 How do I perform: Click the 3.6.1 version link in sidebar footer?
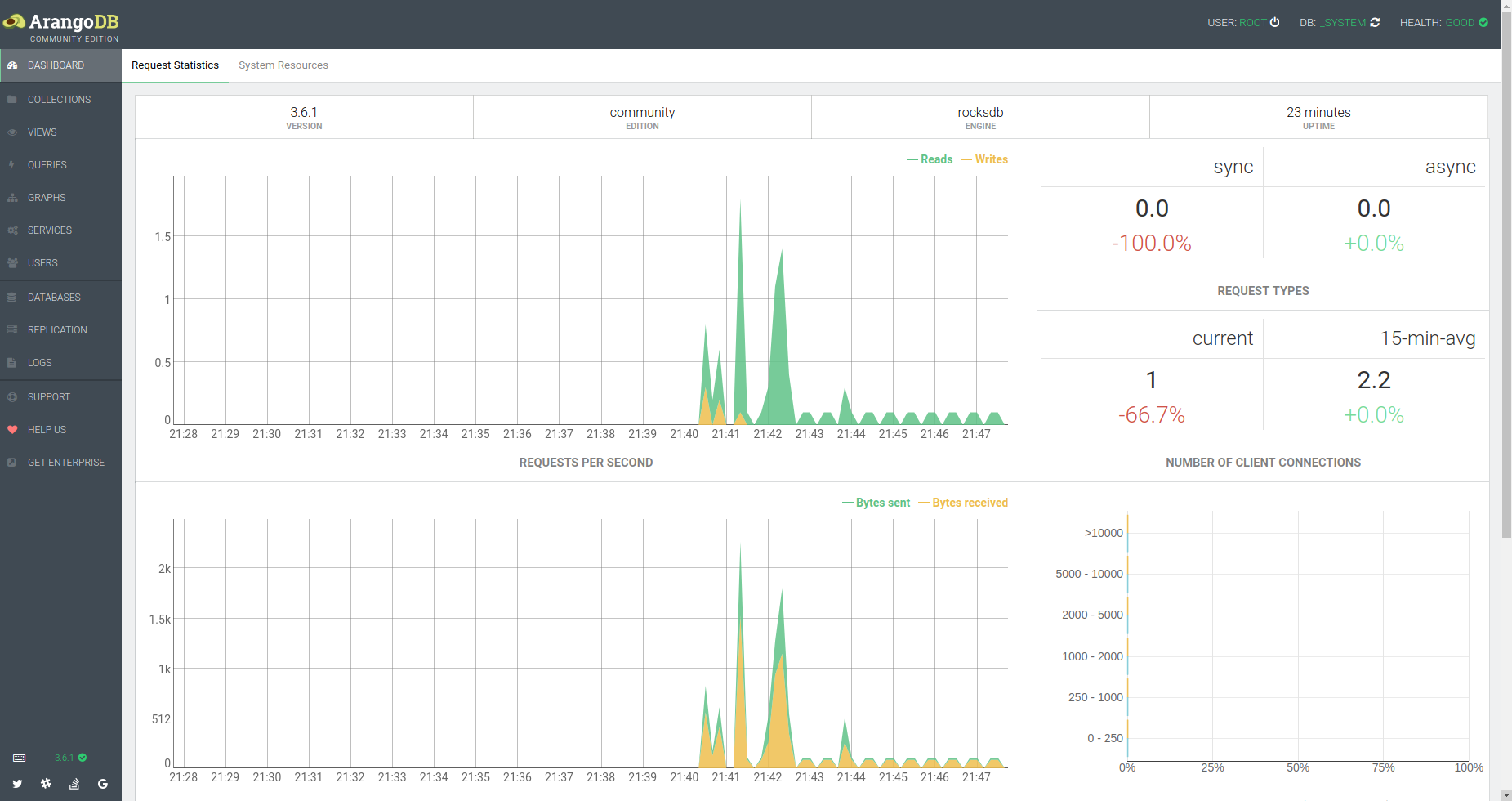(x=65, y=758)
